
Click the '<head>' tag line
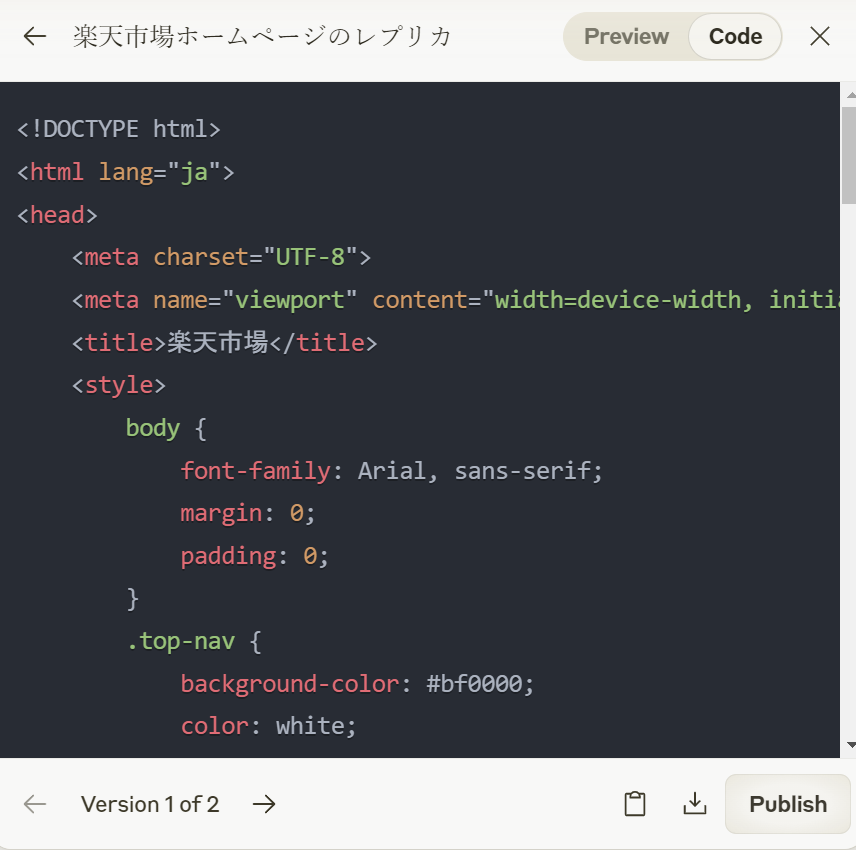(57, 215)
